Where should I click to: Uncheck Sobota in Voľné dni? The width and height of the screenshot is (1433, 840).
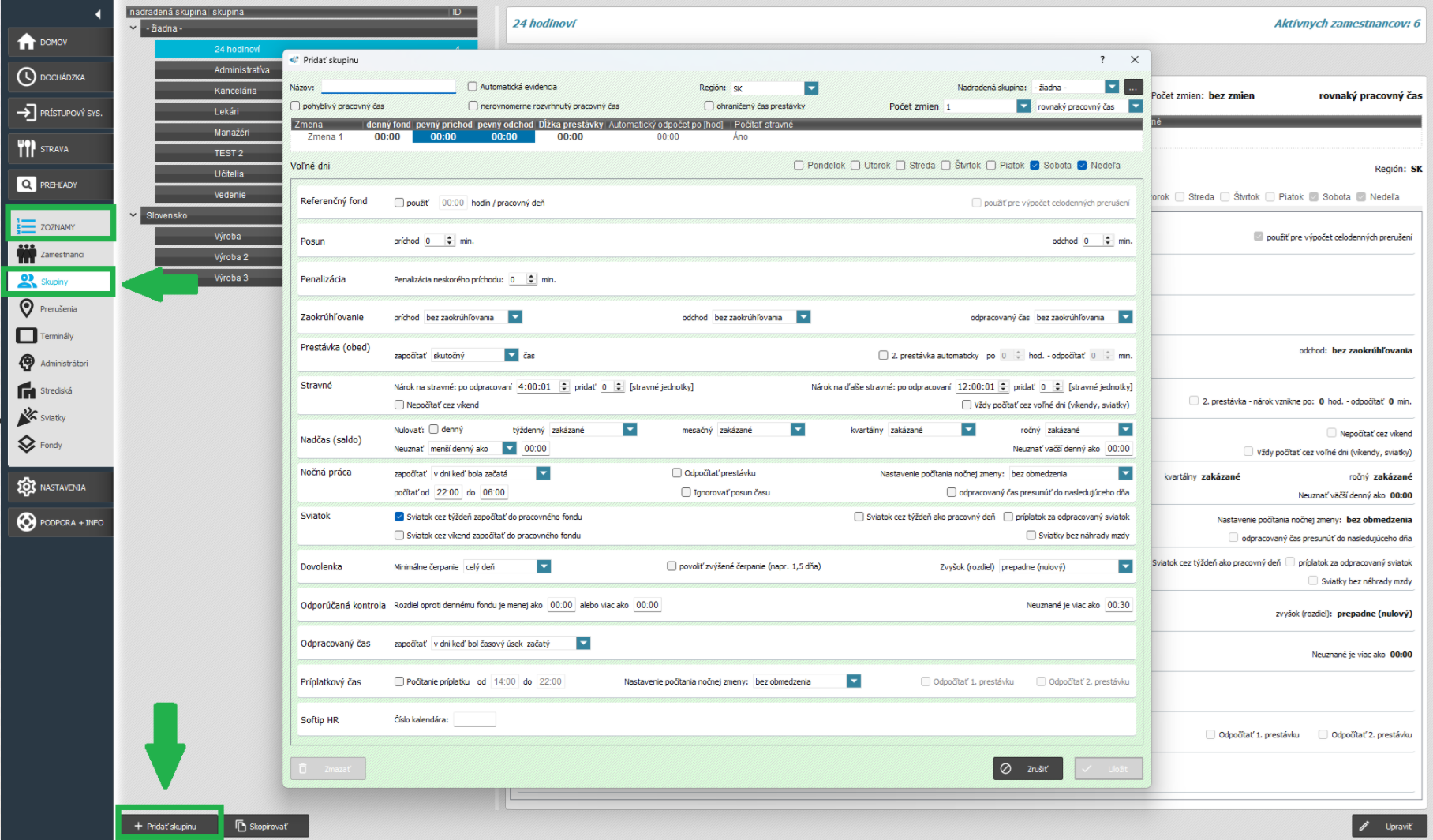click(1035, 166)
